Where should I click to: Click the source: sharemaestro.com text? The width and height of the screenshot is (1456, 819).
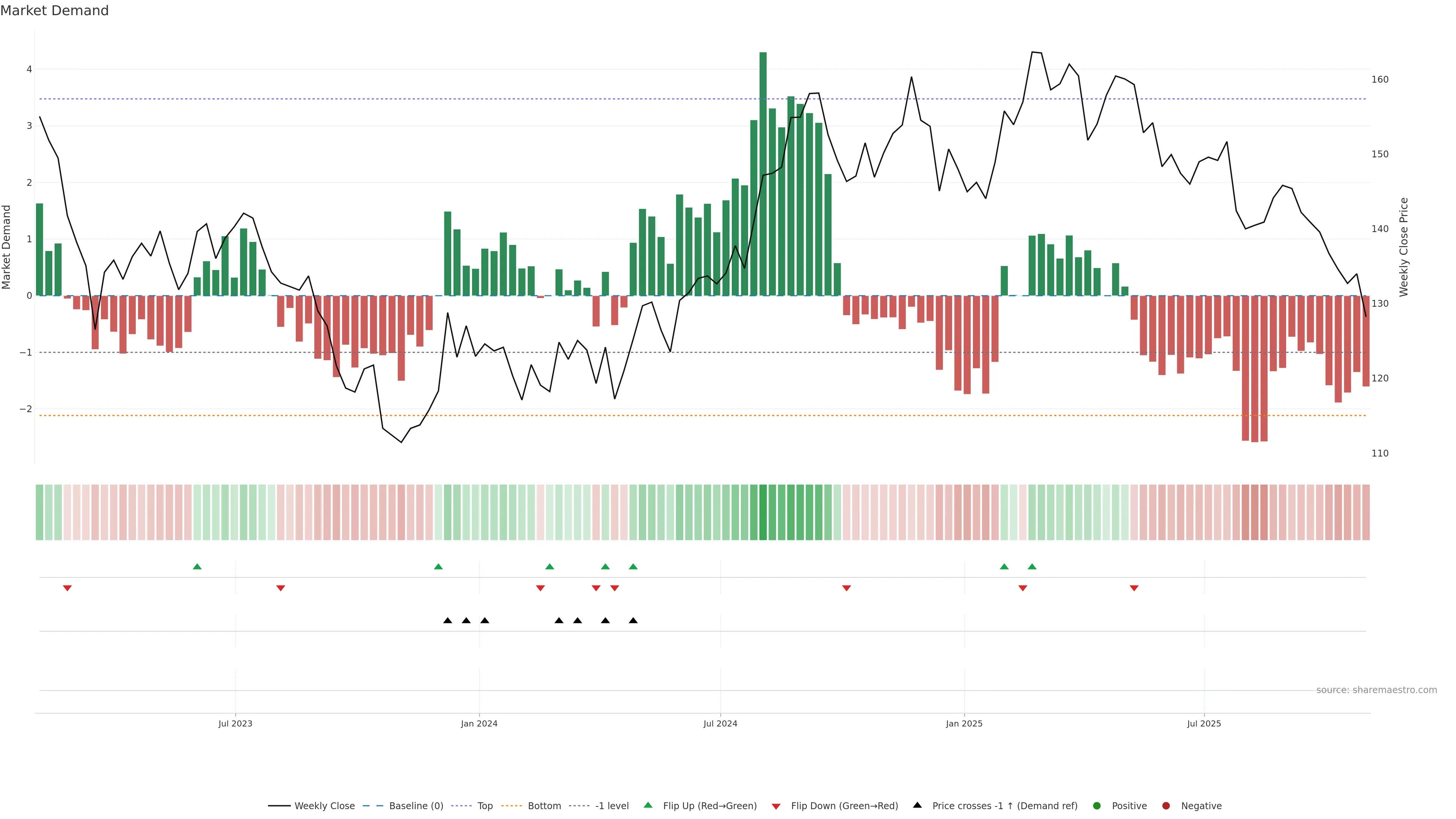tap(1376, 690)
